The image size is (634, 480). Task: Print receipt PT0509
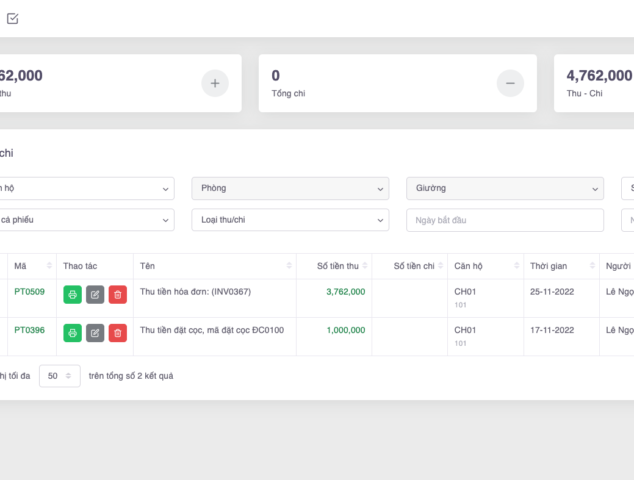click(x=72, y=294)
